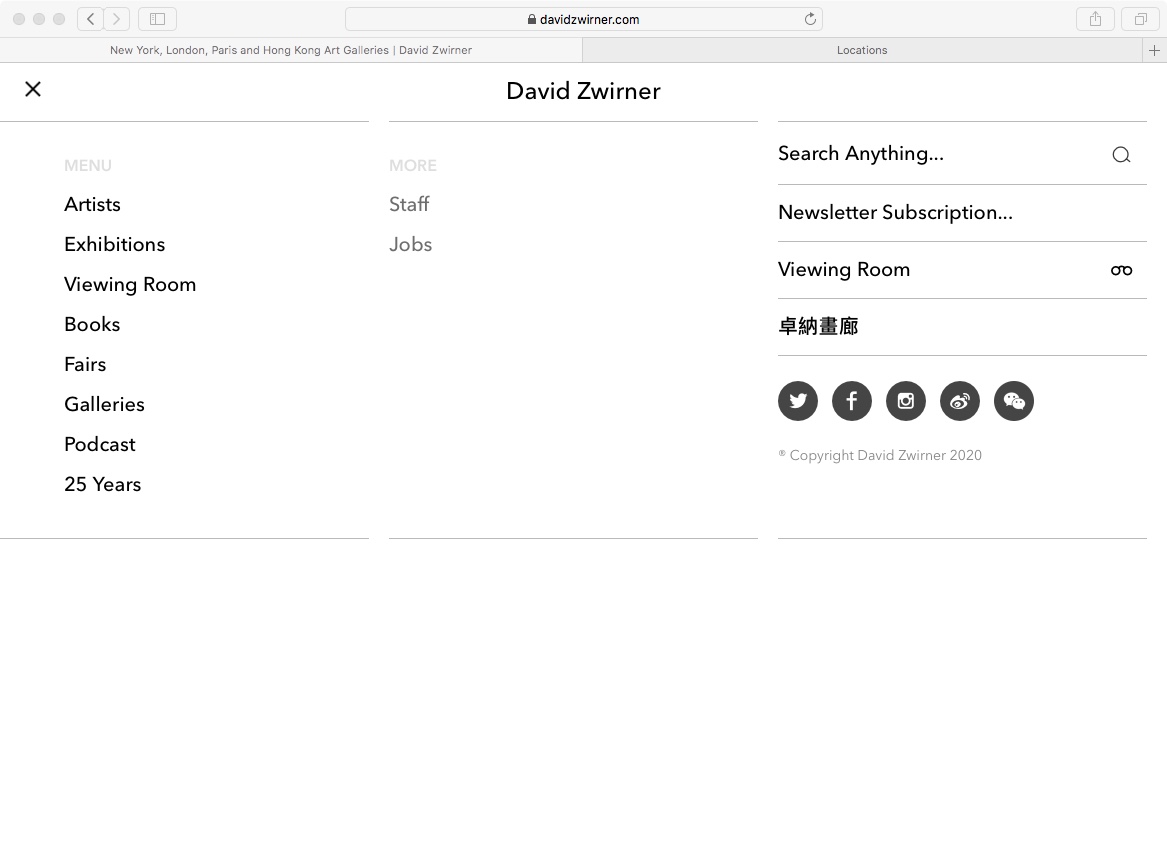1167x841 pixels.
Task: Open Artists from the menu
Action: [x=92, y=204]
